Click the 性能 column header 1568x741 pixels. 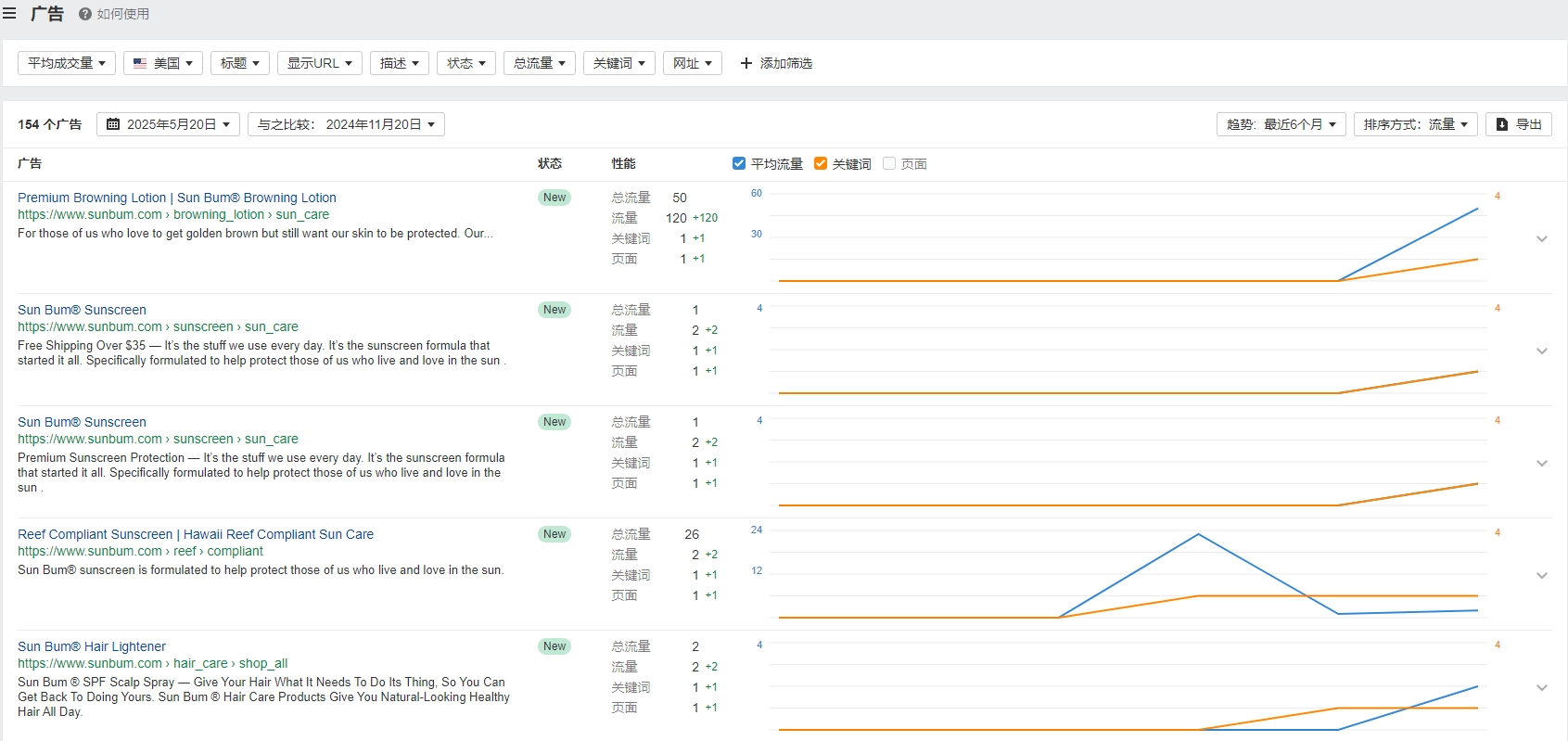pos(624,163)
